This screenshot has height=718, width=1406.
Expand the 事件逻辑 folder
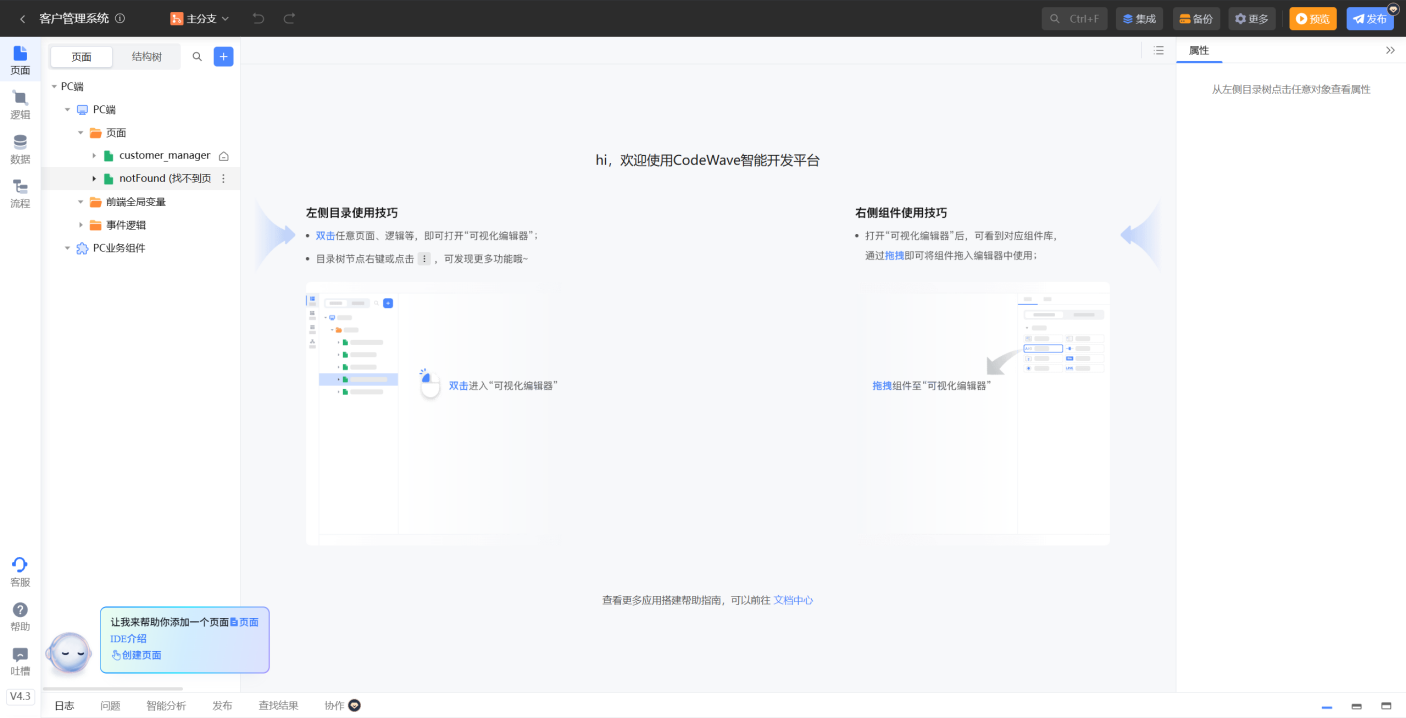(81, 224)
